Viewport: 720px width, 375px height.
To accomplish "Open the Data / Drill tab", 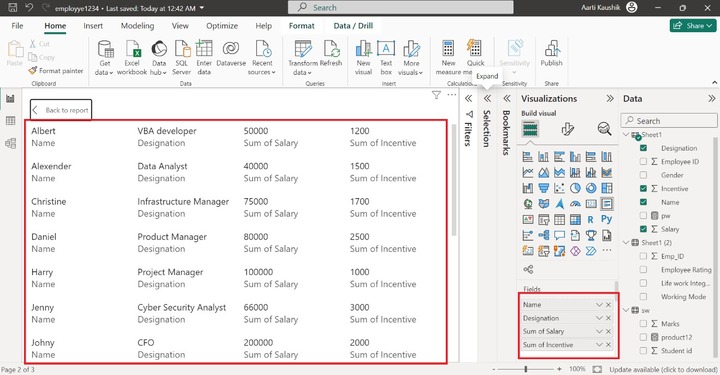I will tap(353, 26).
